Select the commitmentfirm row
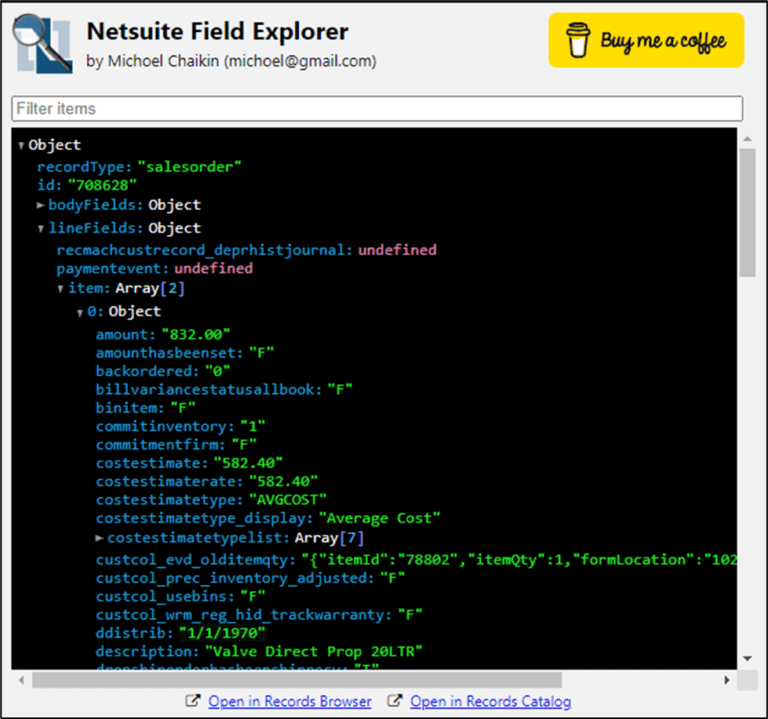 click(176, 445)
